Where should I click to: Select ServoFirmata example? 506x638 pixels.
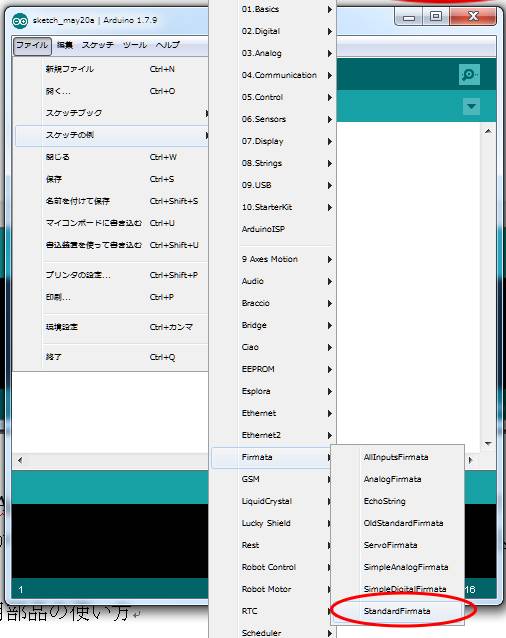(397, 545)
